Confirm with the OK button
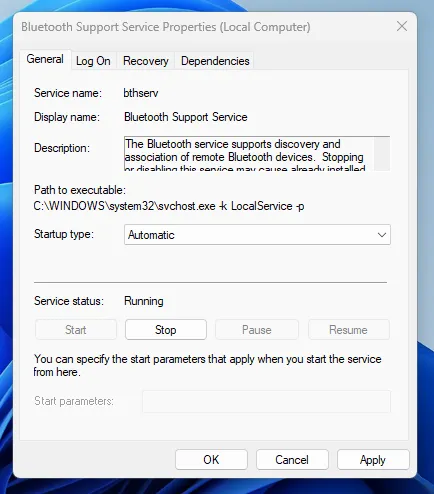 (x=211, y=460)
